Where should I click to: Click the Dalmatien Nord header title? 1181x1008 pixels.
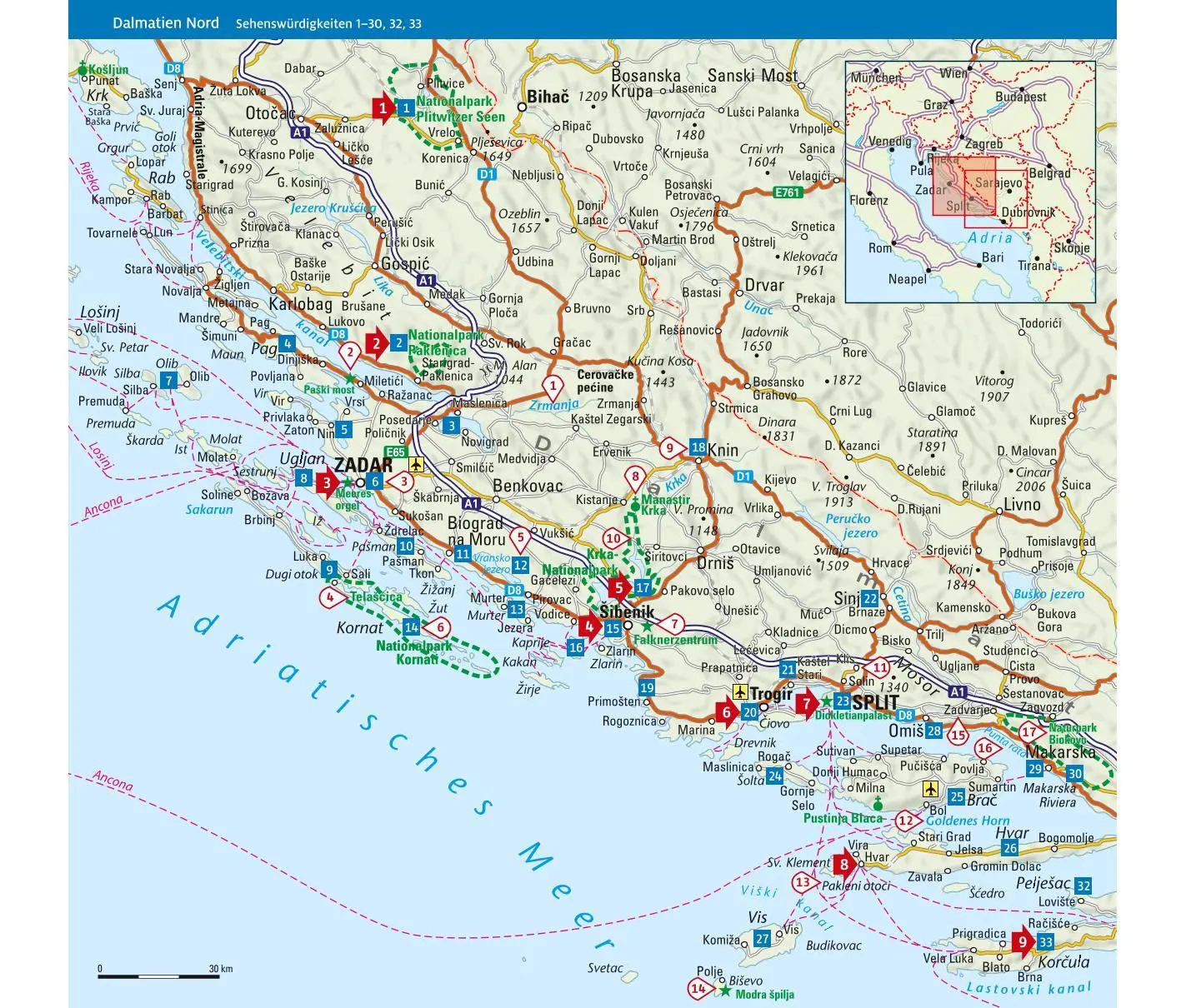[166, 22]
